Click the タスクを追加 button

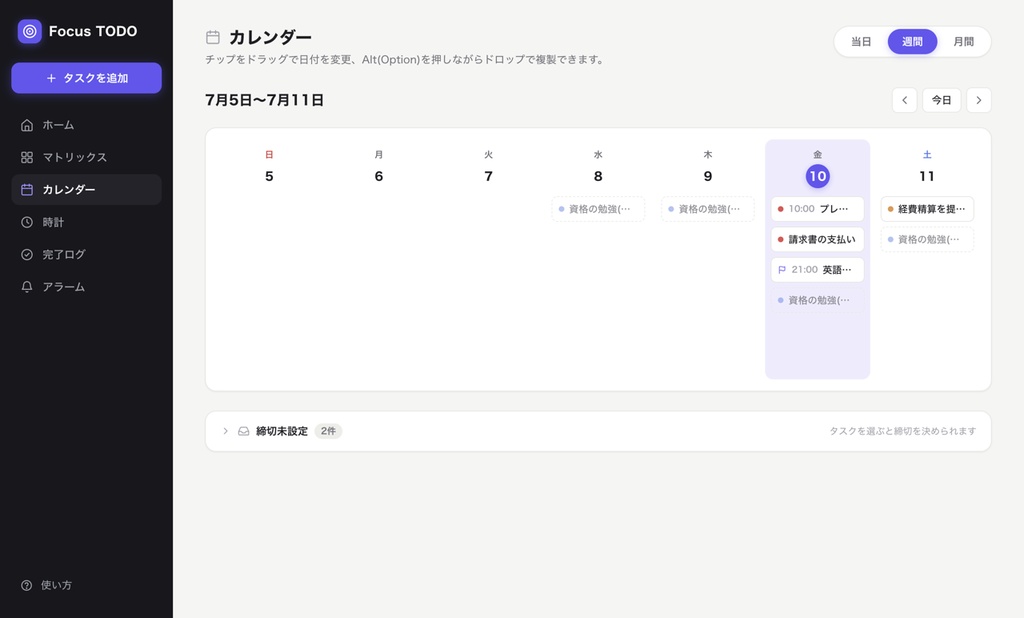point(86,78)
